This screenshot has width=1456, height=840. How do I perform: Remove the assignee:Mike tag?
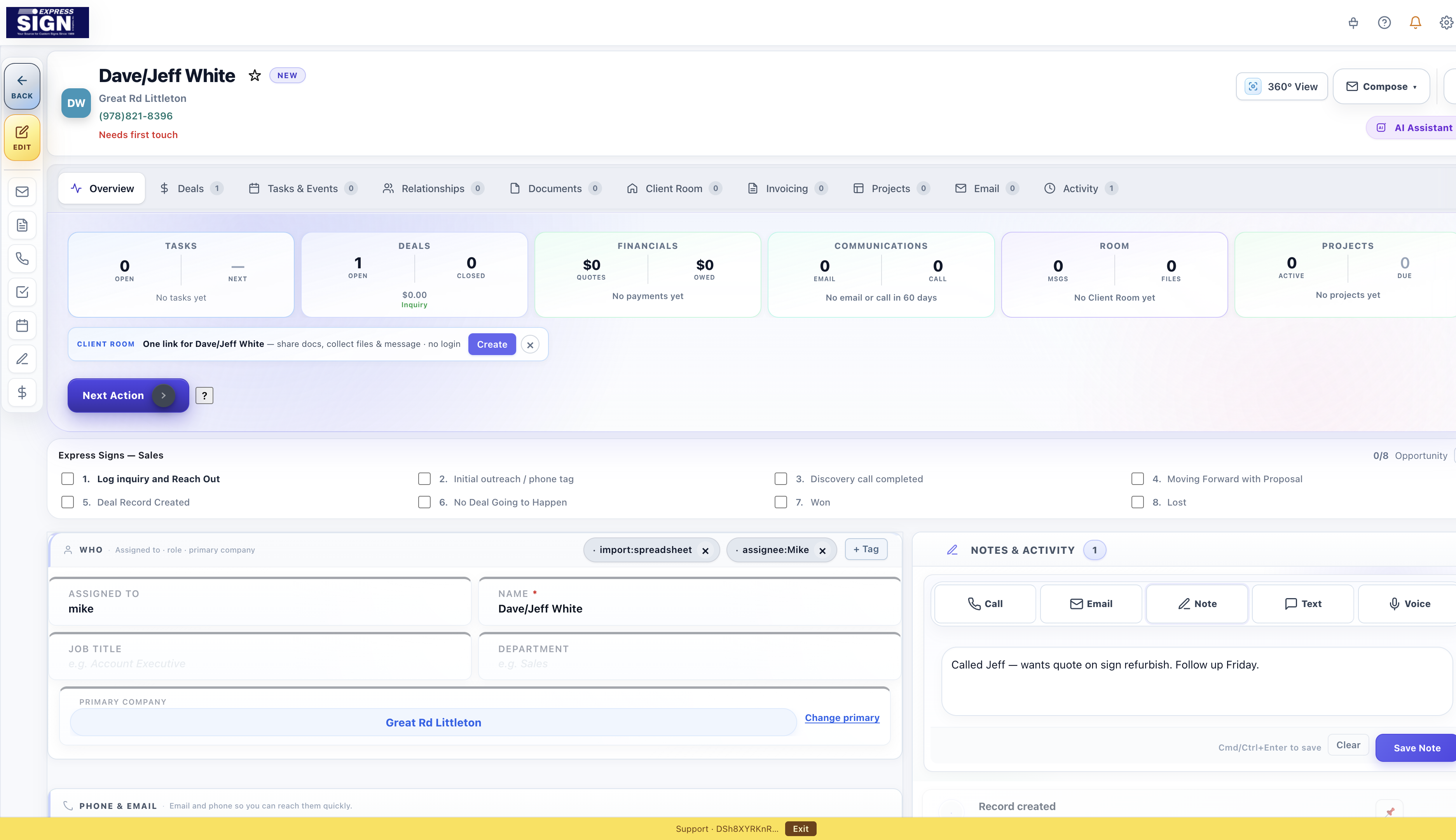(822, 550)
